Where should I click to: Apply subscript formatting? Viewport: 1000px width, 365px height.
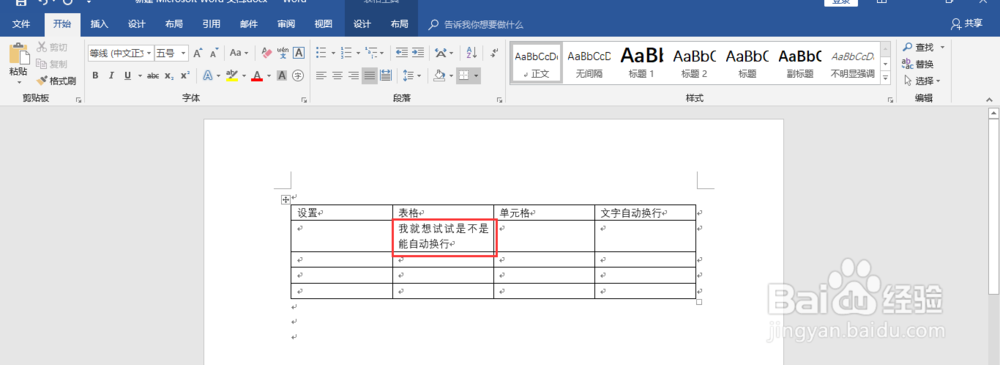click(169, 76)
